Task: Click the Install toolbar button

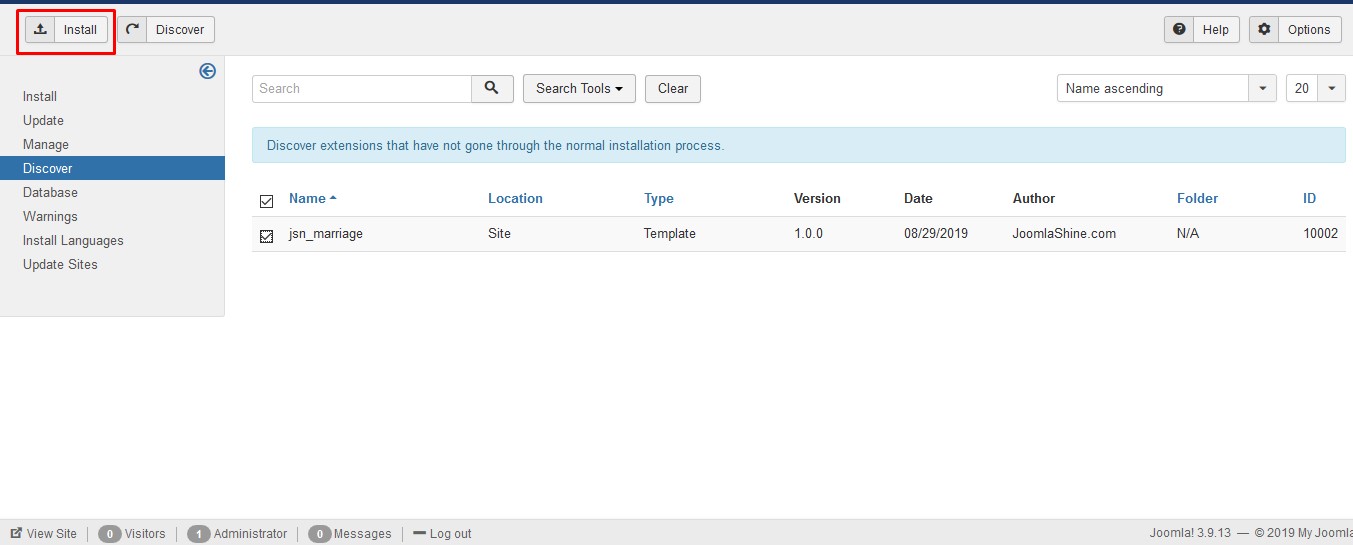Action: (66, 30)
